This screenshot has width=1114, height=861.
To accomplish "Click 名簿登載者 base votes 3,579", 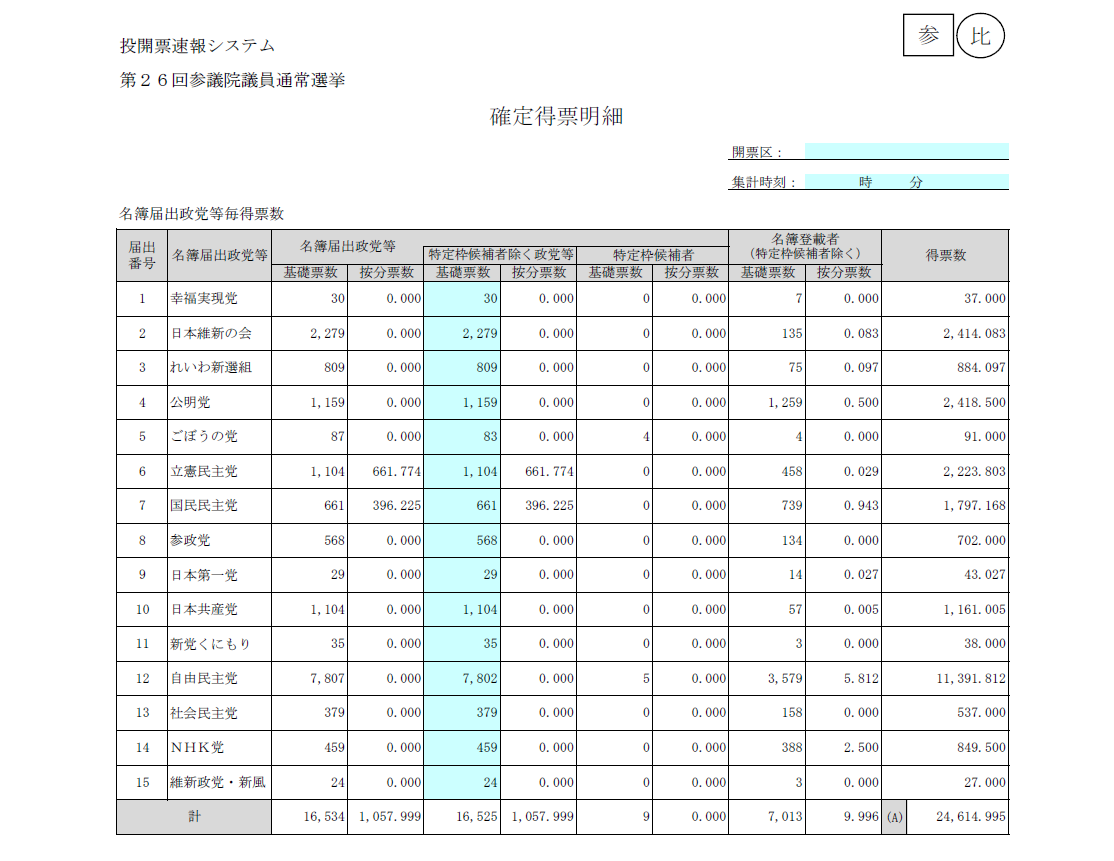I will (784, 678).
